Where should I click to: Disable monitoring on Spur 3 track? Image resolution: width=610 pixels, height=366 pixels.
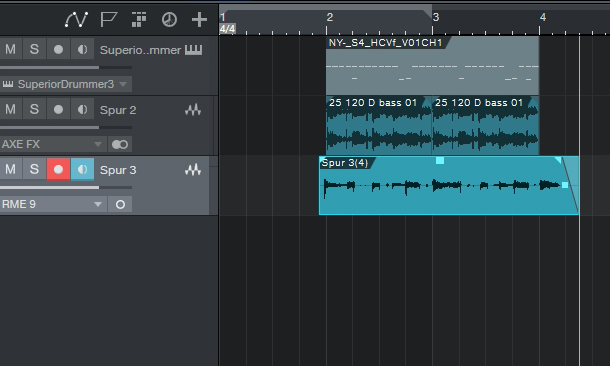[82, 169]
